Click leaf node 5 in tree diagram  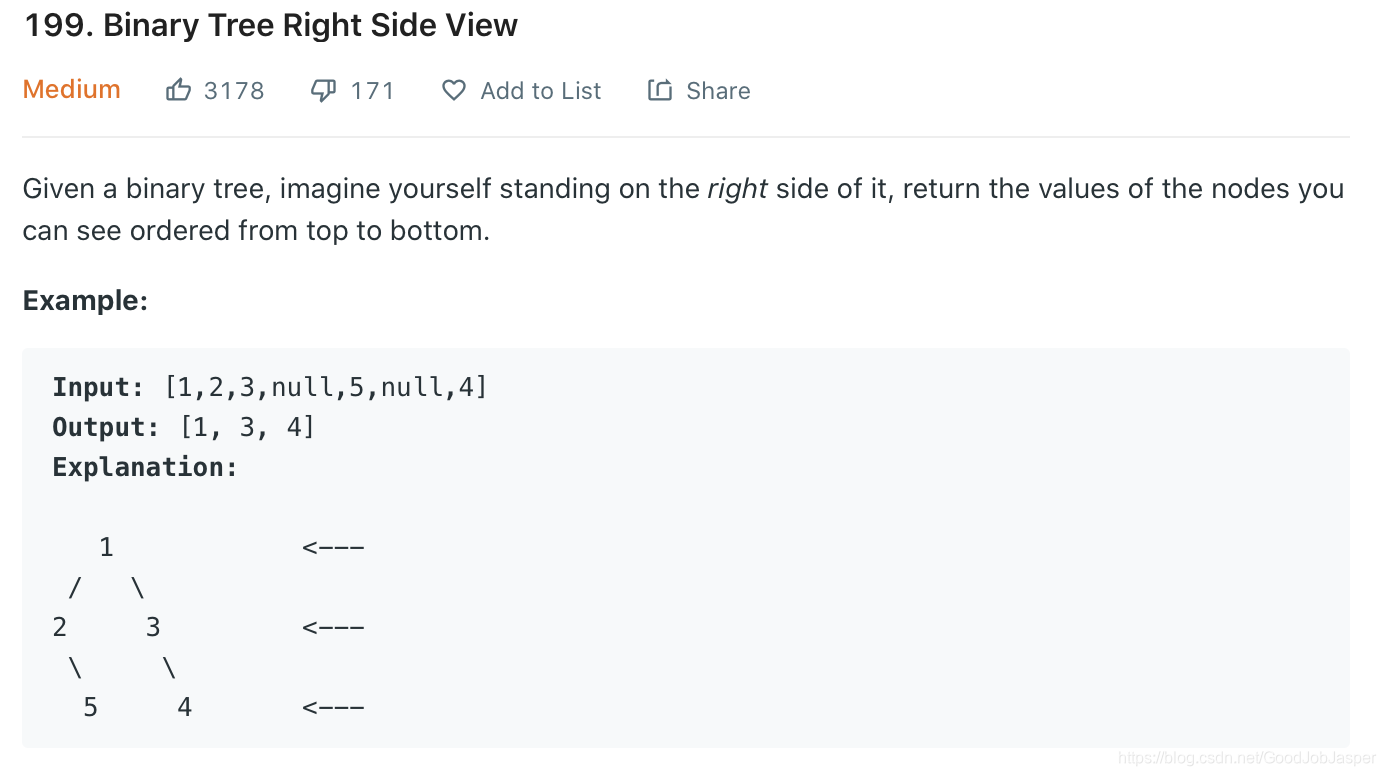pyautogui.click(x=90, y=707)
